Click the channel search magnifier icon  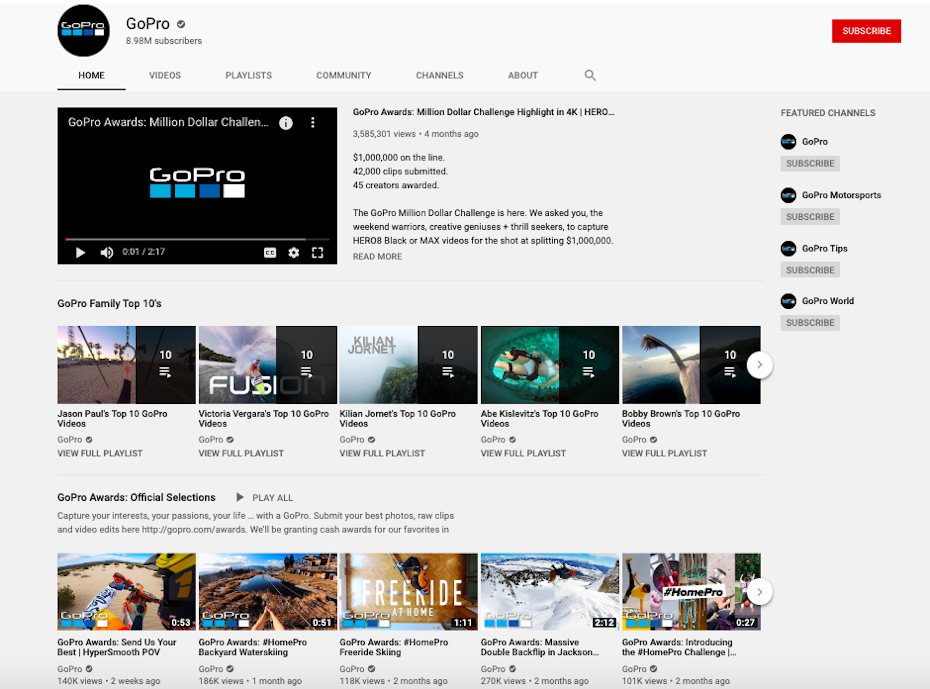click(590, 75)
